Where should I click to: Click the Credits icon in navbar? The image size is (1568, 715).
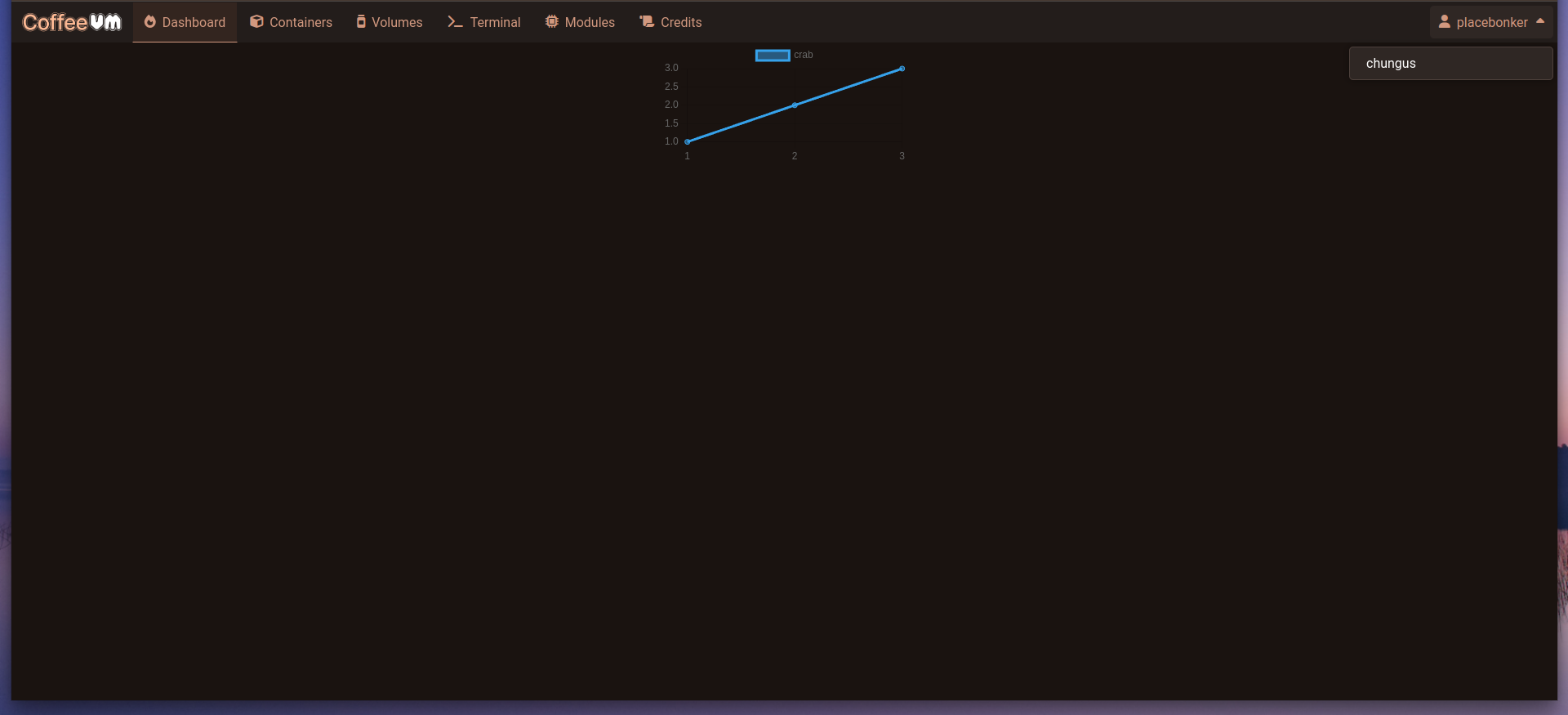(x=647, y=22)
